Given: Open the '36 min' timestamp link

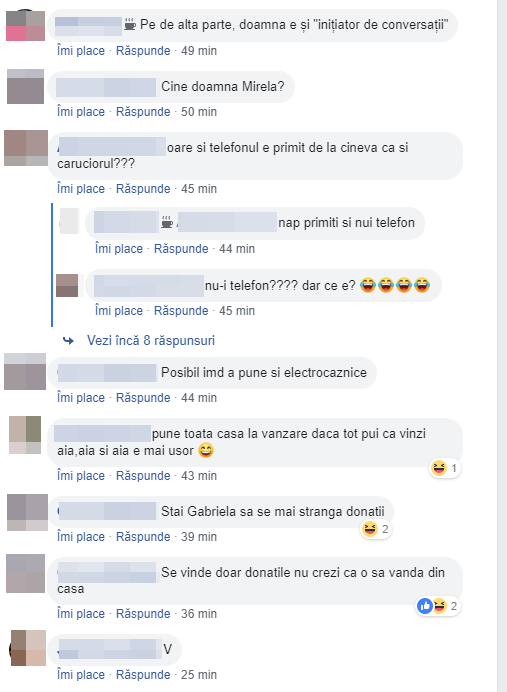Looking at the screenshot, I should click(199, 614).
